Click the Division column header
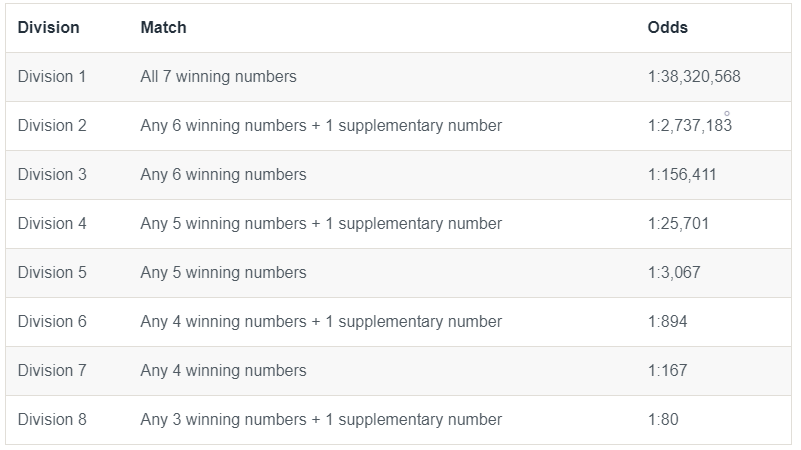The height and width of the screenshot is (450, 801). [x=48, y=28]
